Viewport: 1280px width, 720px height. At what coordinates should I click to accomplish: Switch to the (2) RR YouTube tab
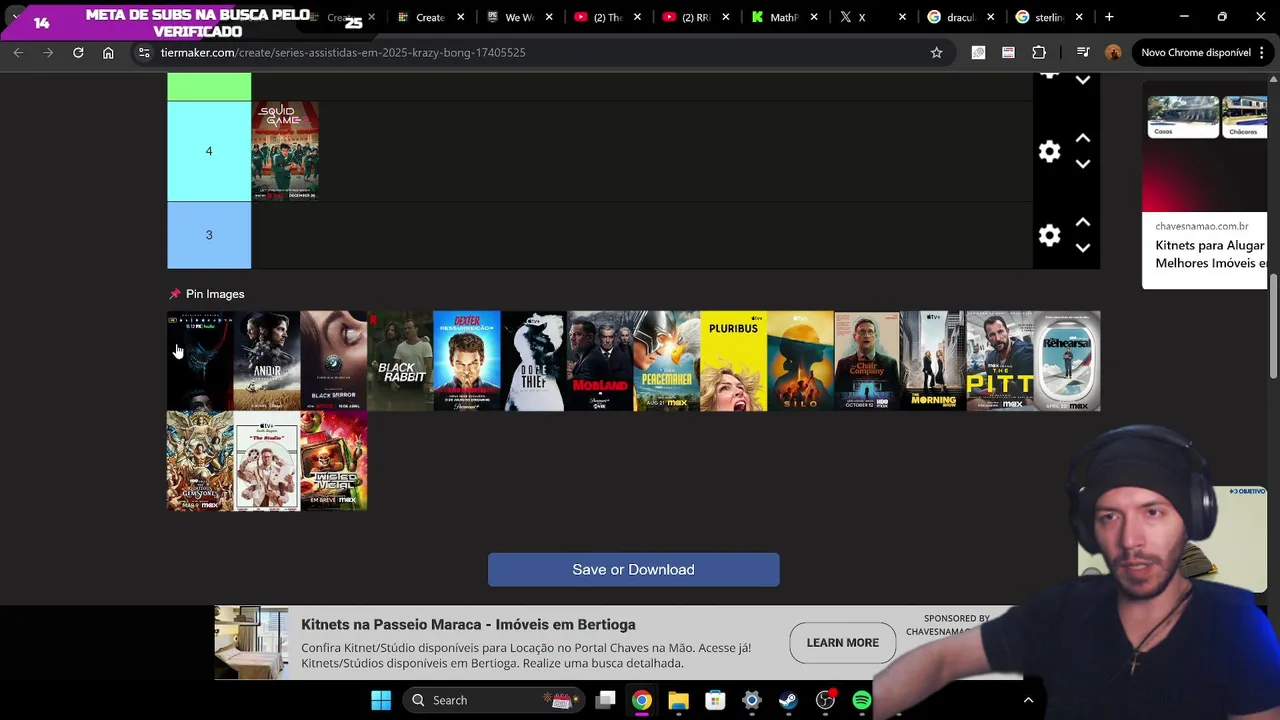pos(695,17)
